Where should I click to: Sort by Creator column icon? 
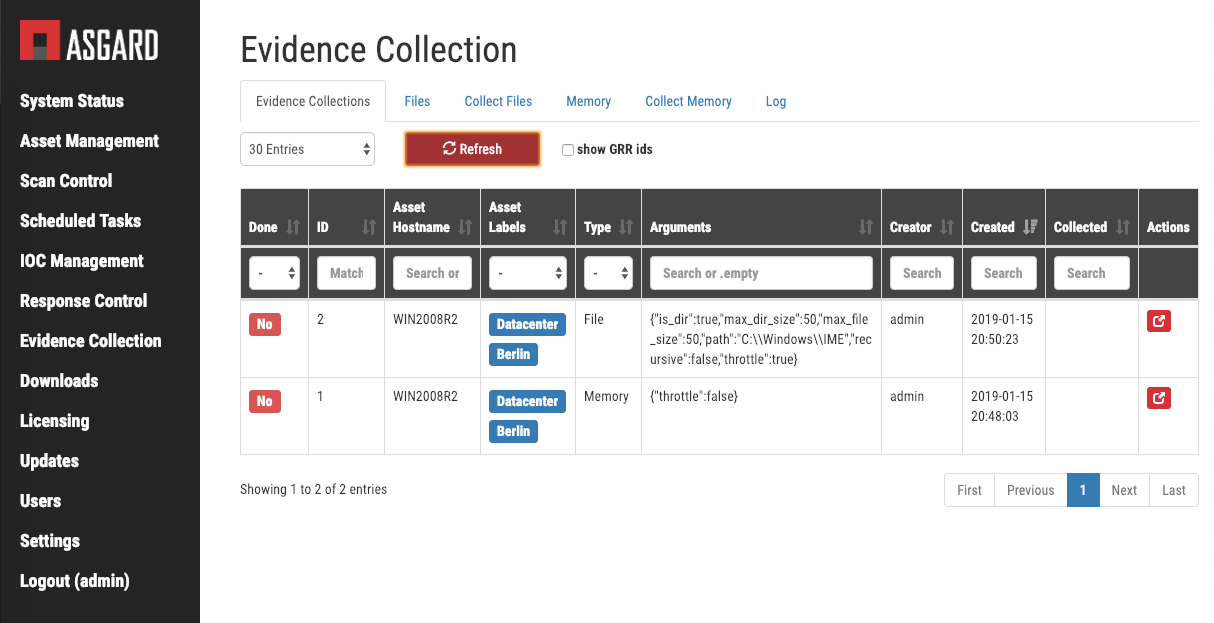click(x=947, y=227)
